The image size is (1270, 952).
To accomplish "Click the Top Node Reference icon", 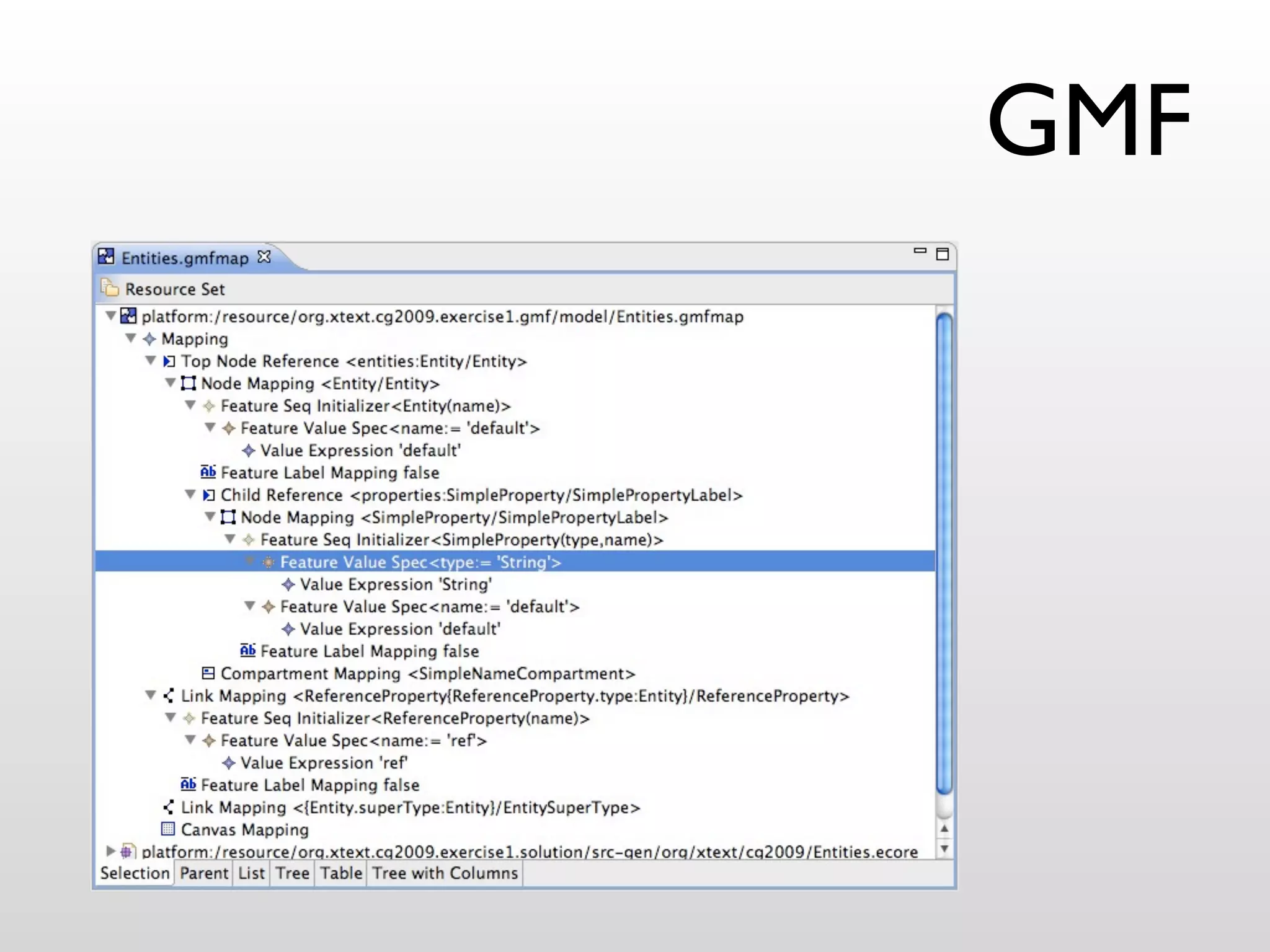I will coord(169,361).
